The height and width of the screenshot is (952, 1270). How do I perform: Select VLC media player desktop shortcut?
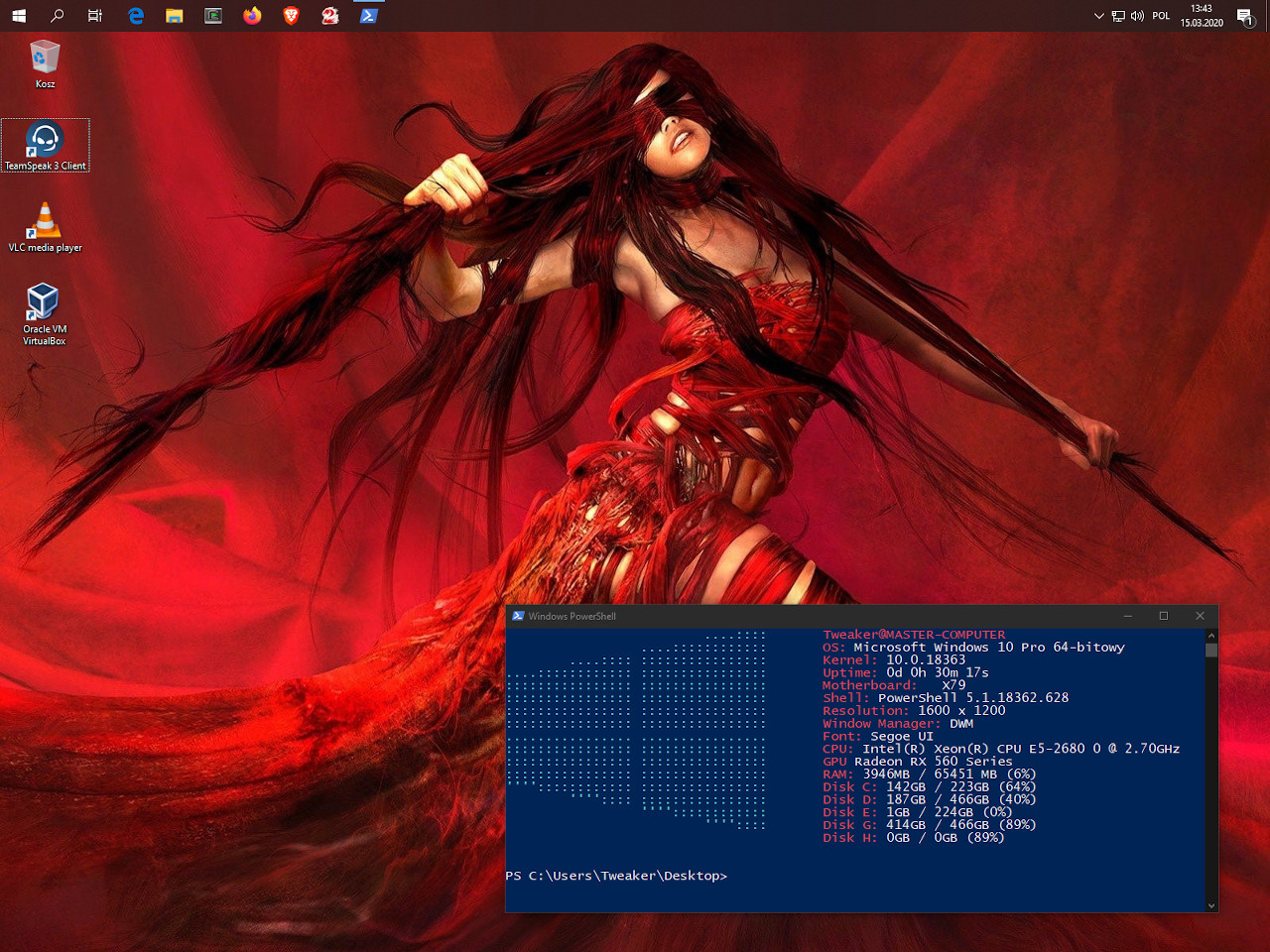pos(46,227)
